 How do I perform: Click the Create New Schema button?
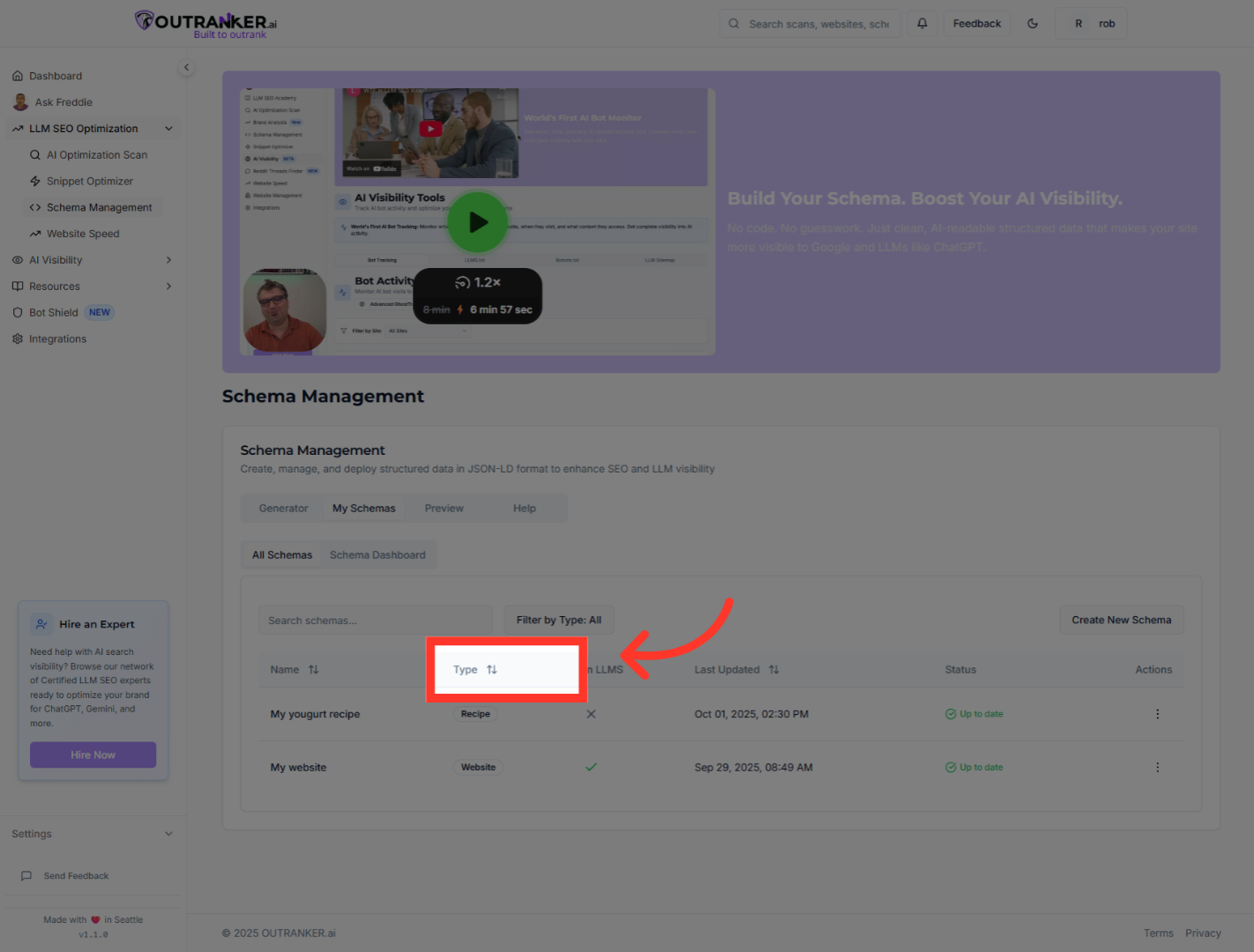1122,621
